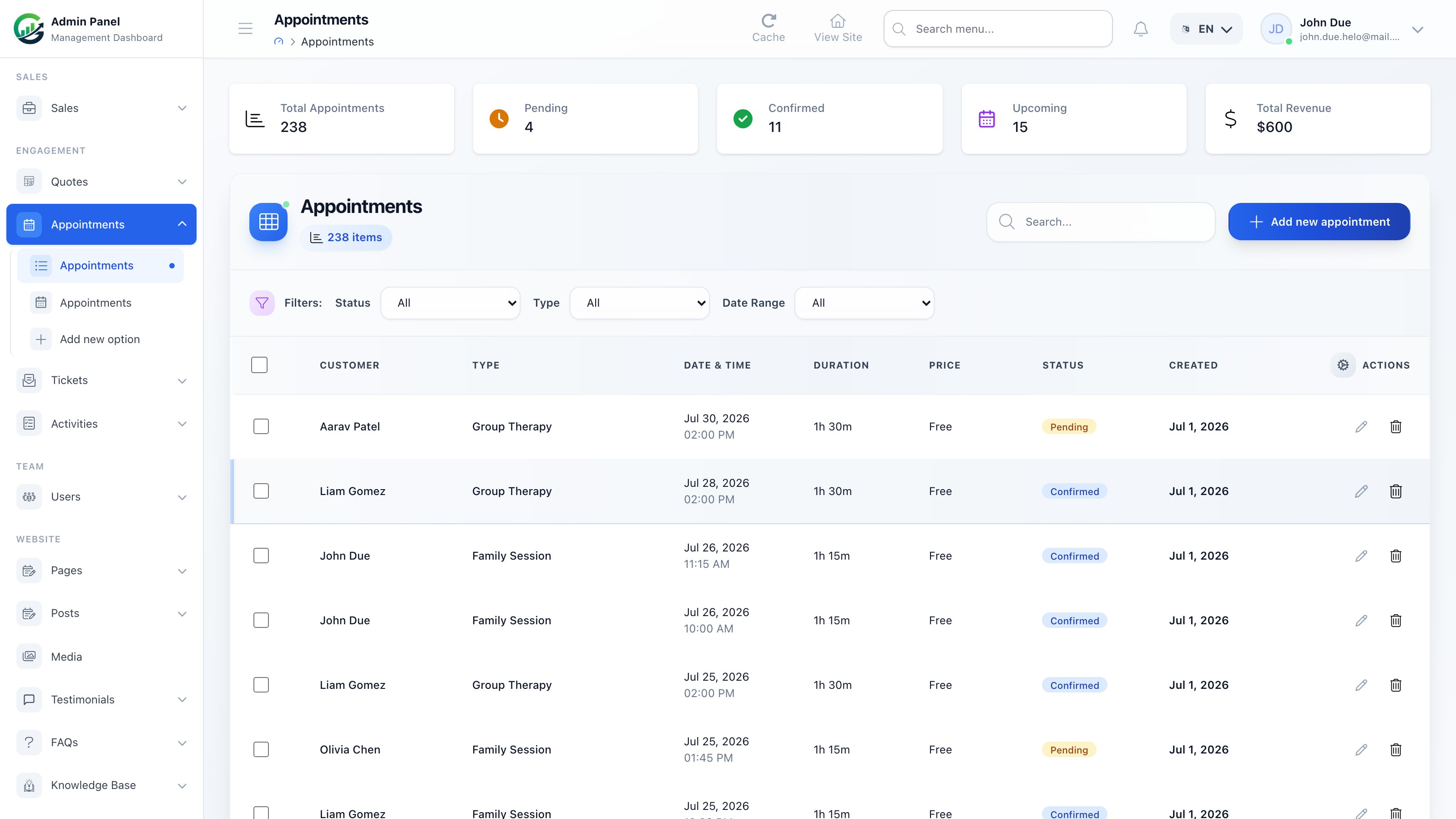Click the Cache refresh icon
1456x819 pixels.
tap(768, 21)
